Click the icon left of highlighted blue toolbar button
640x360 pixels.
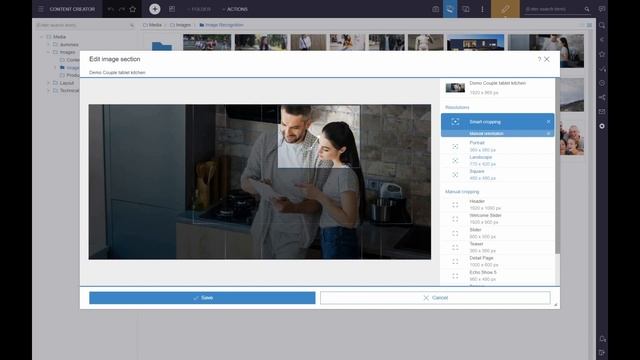436,9
